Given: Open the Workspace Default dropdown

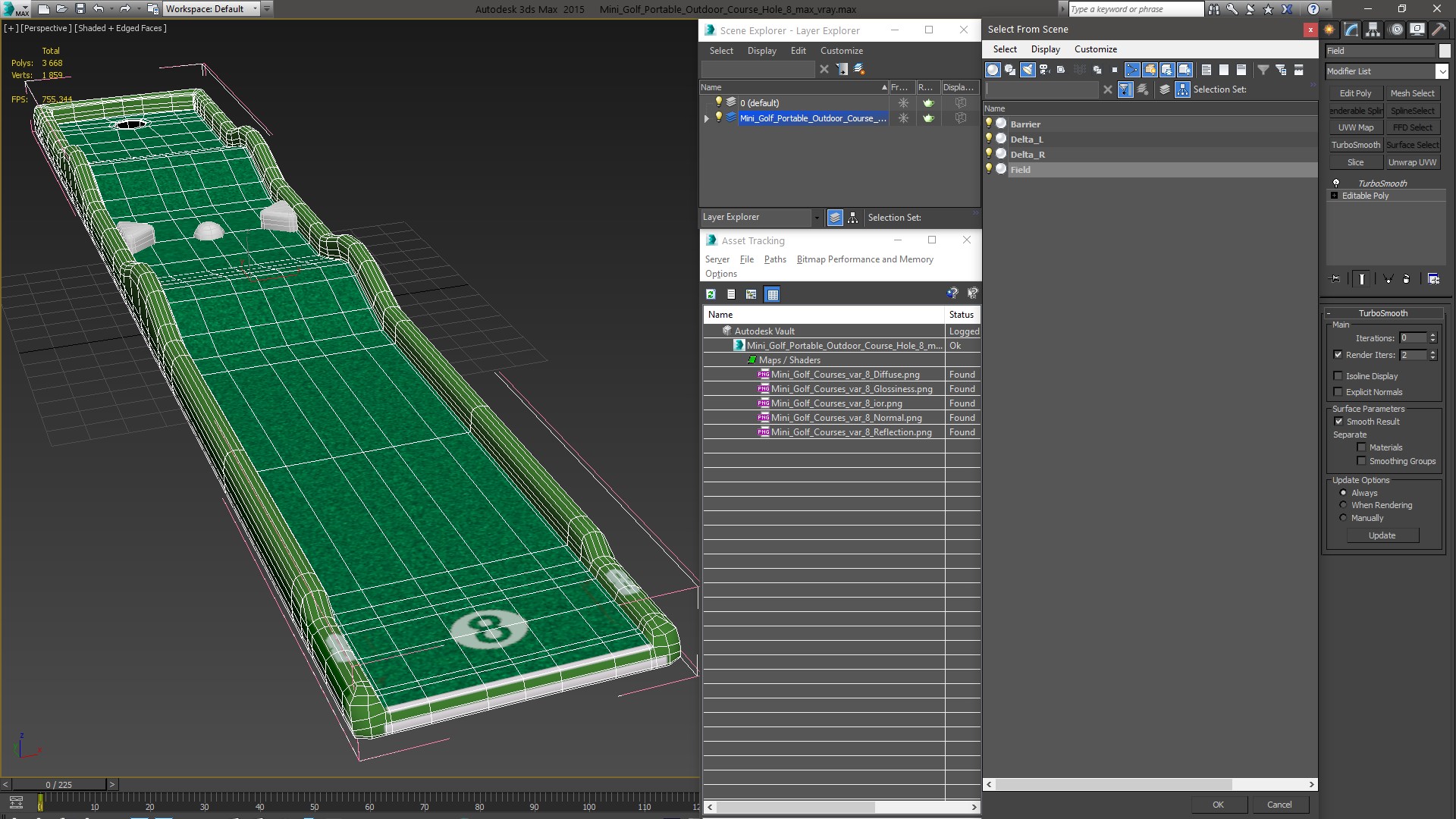Looking at the screenshot, I should (x=255, y=9).
